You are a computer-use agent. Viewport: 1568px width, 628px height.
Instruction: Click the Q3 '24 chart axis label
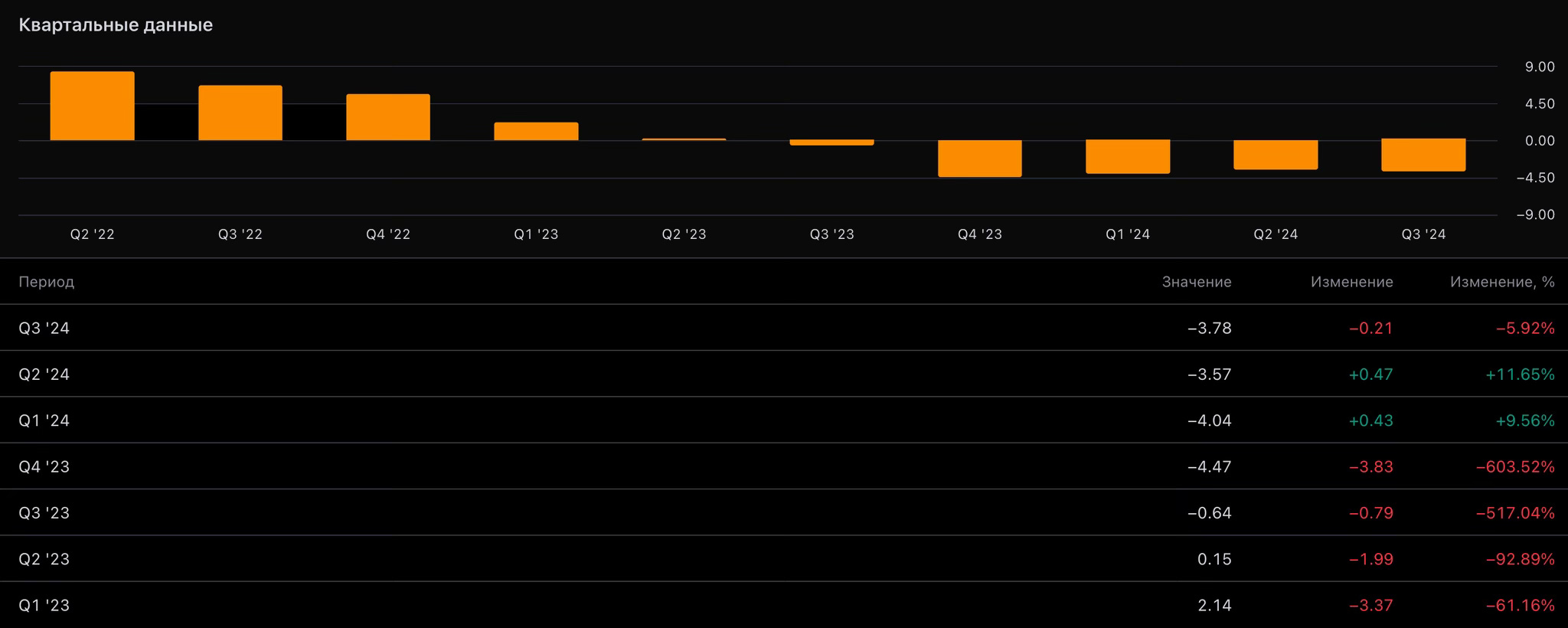point(1423,234)
